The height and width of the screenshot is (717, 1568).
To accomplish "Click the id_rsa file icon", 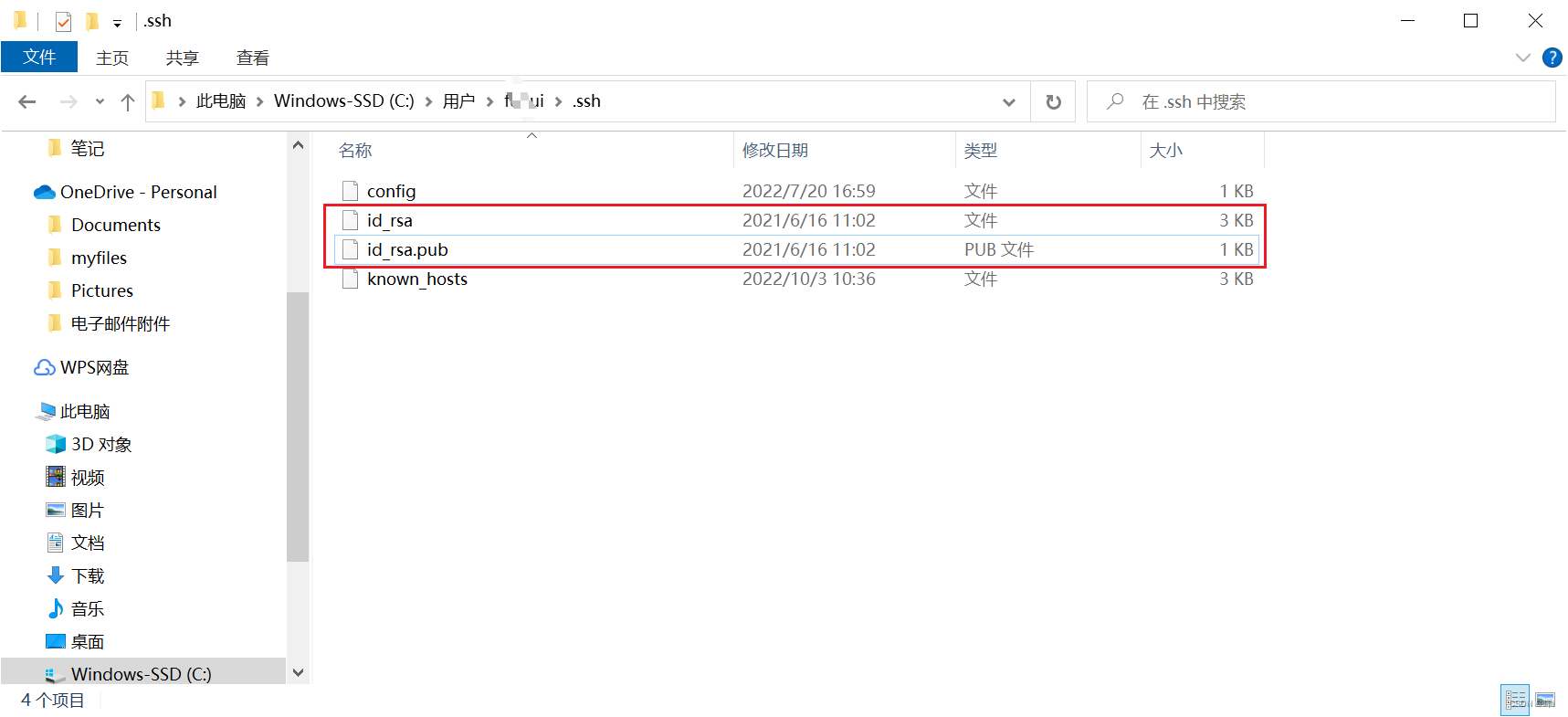I will (x=350, y=220).
